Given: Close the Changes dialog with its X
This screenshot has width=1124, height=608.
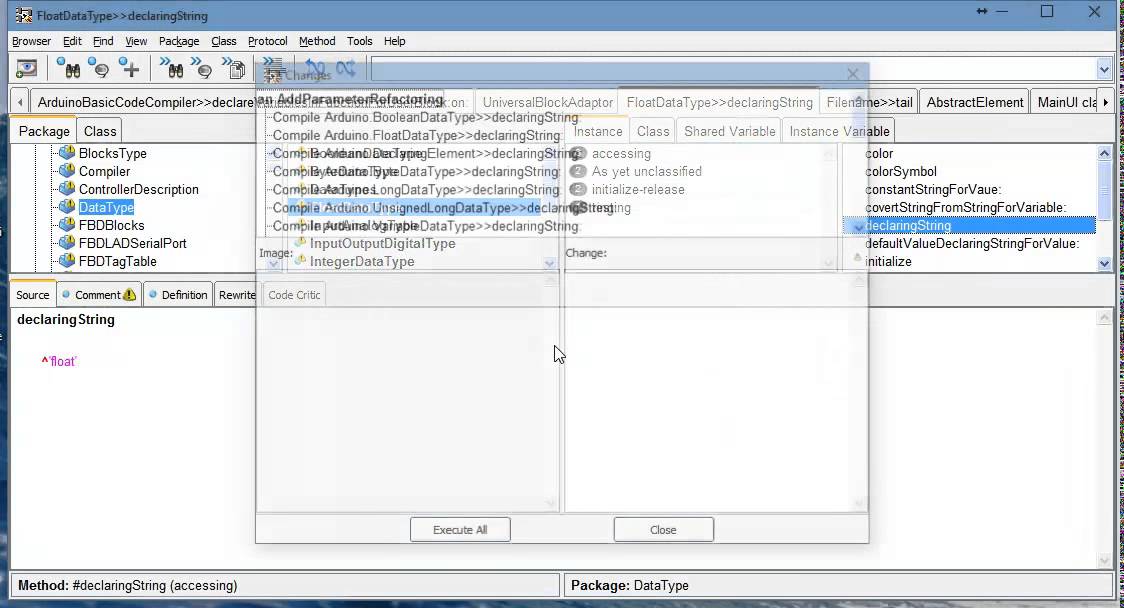Looking at the screenshot, I should pyautogui.click(x=852, y=74).
